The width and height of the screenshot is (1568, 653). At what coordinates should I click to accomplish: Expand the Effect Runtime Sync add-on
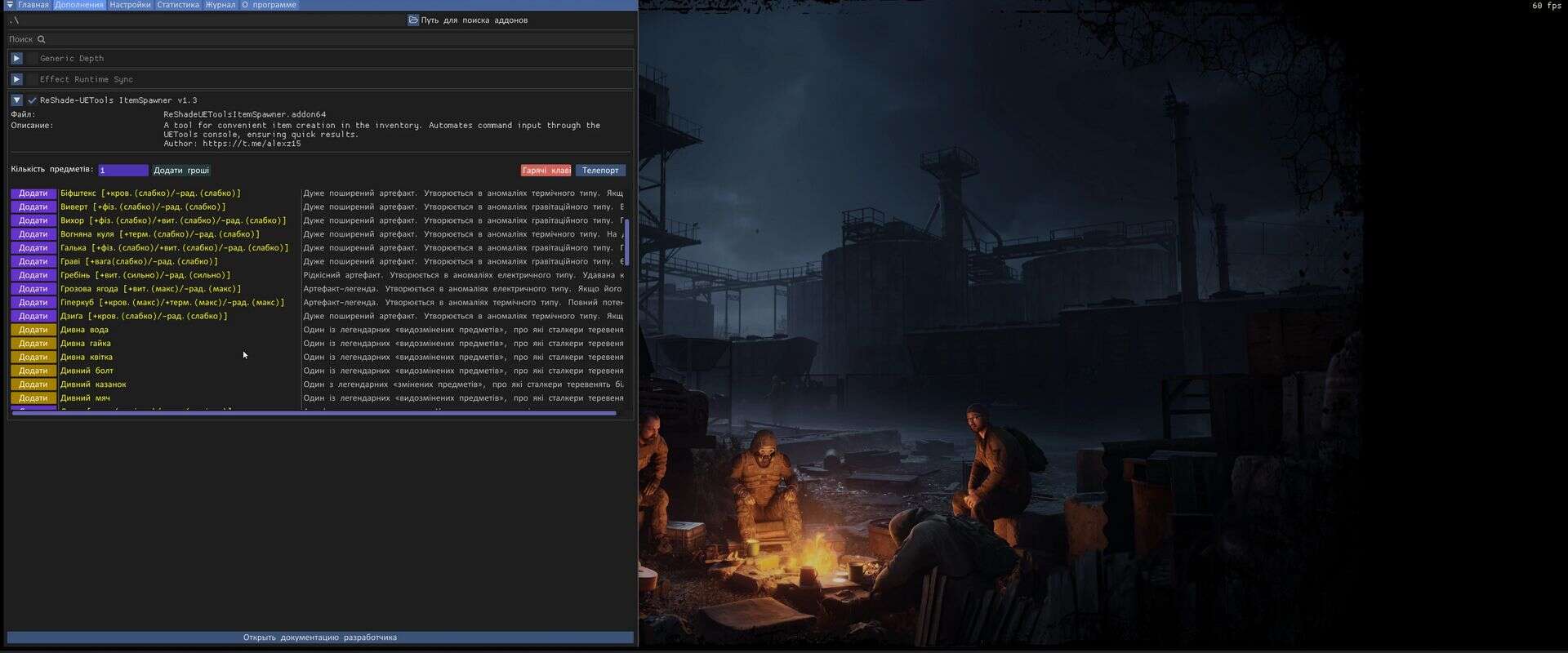16,79
